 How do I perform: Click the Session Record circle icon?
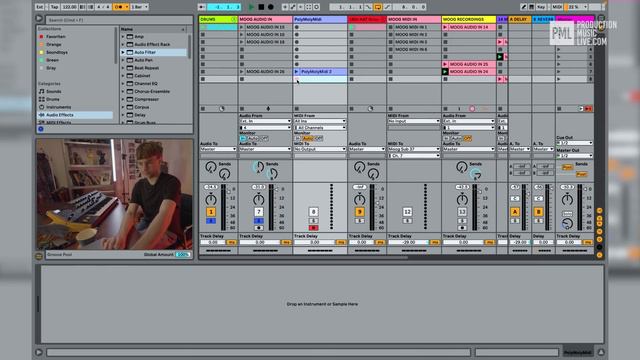click(316, 7)
